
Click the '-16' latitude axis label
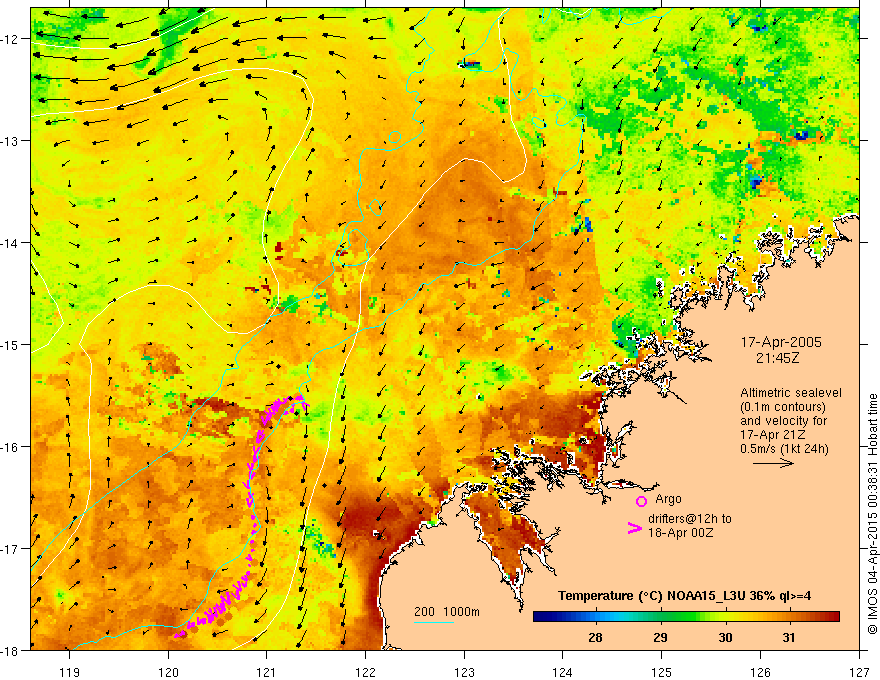(x=11, y=447)
